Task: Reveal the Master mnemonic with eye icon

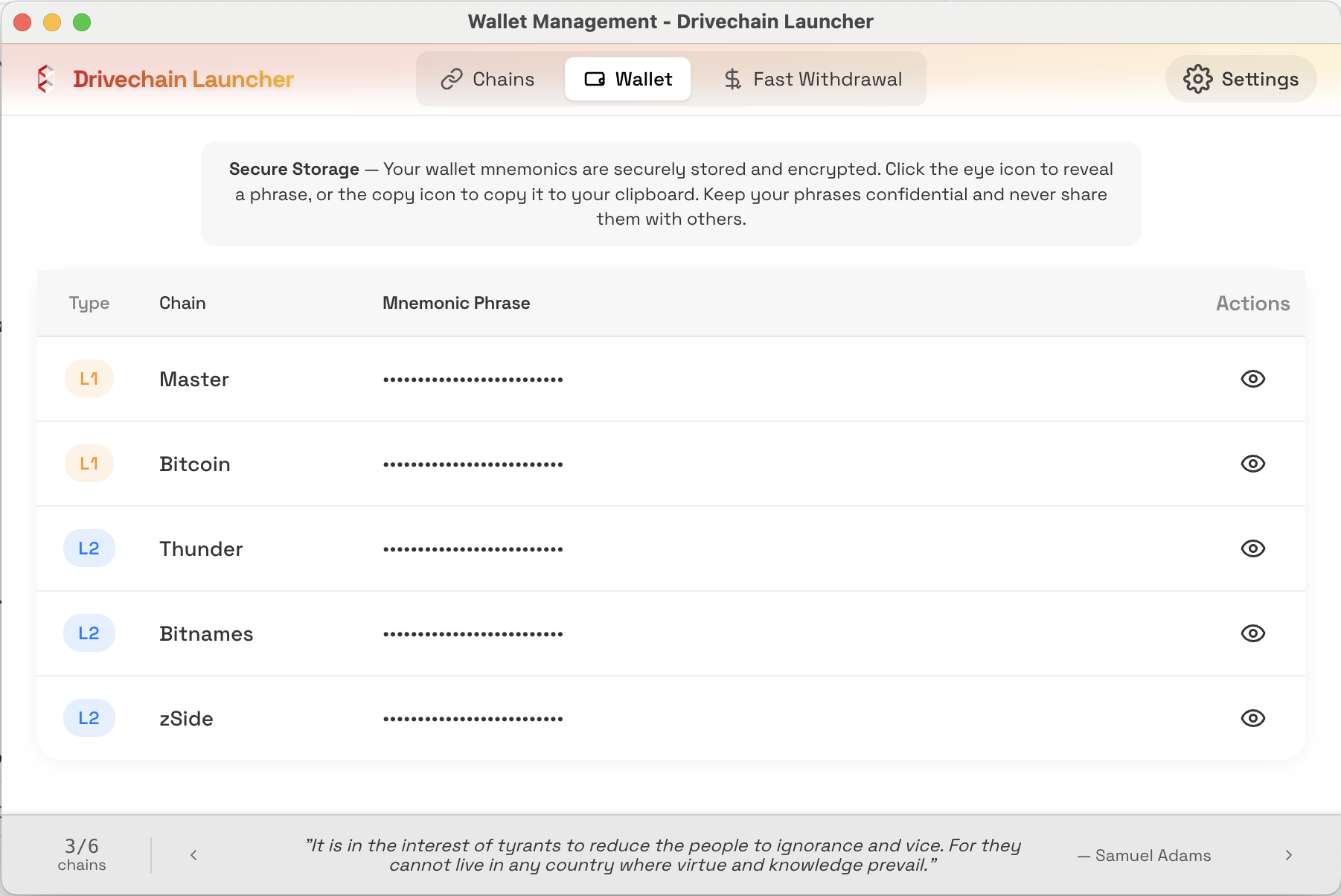Action: 1253,379
